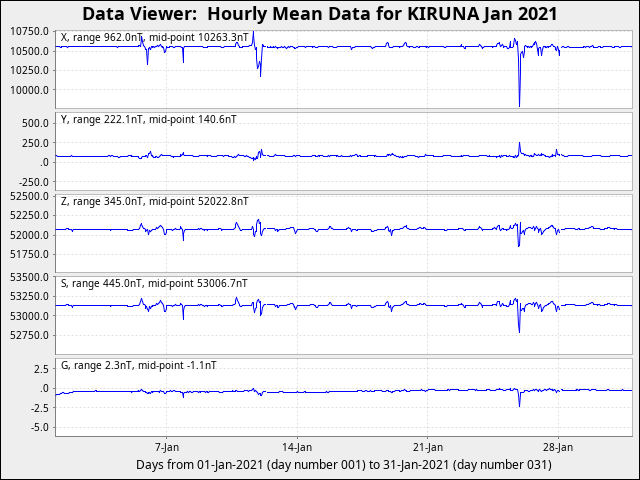Screen dimensions: 640x480
Task: Click the 51750.0 tick on Z plot axis
Action: point(27,254)
